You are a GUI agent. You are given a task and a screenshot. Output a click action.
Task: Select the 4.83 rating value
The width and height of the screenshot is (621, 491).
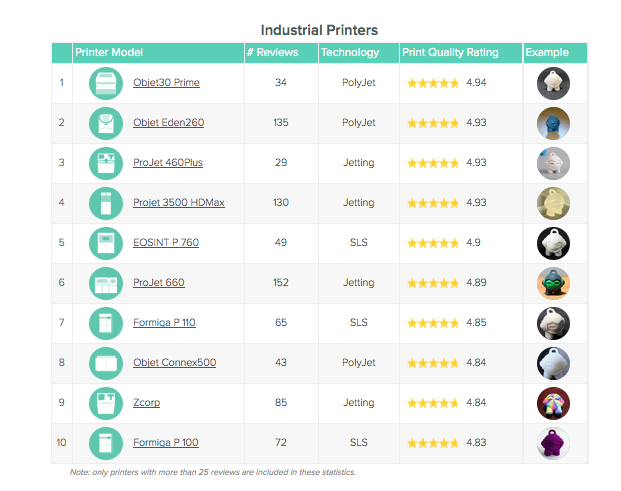click(x=476, y=442)
